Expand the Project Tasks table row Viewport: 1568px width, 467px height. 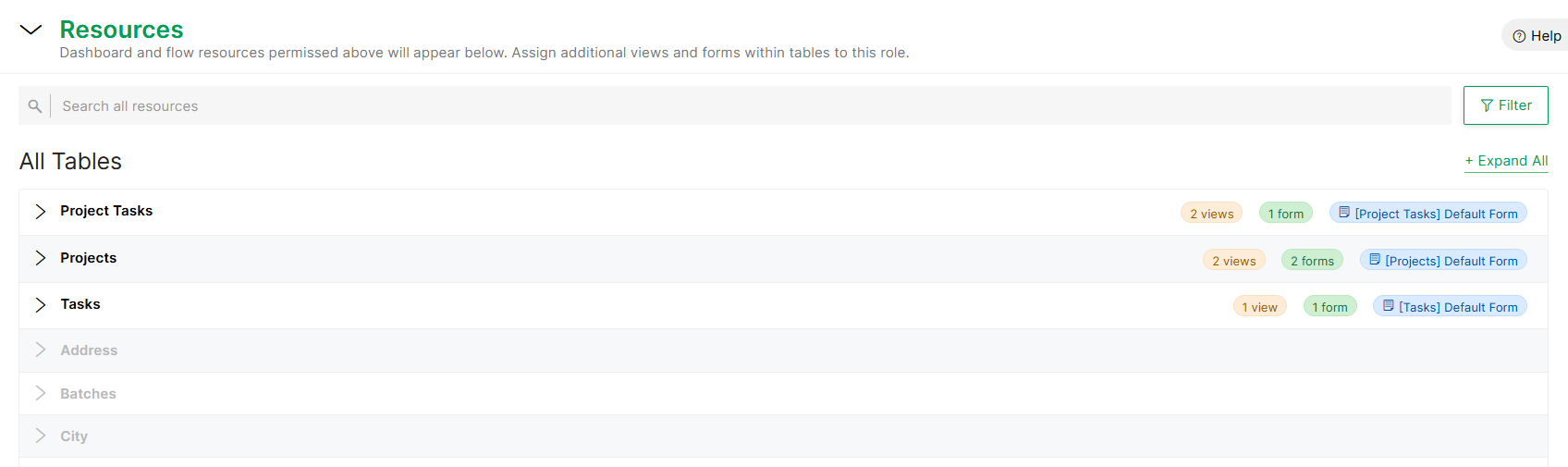(x=783, y=212)
